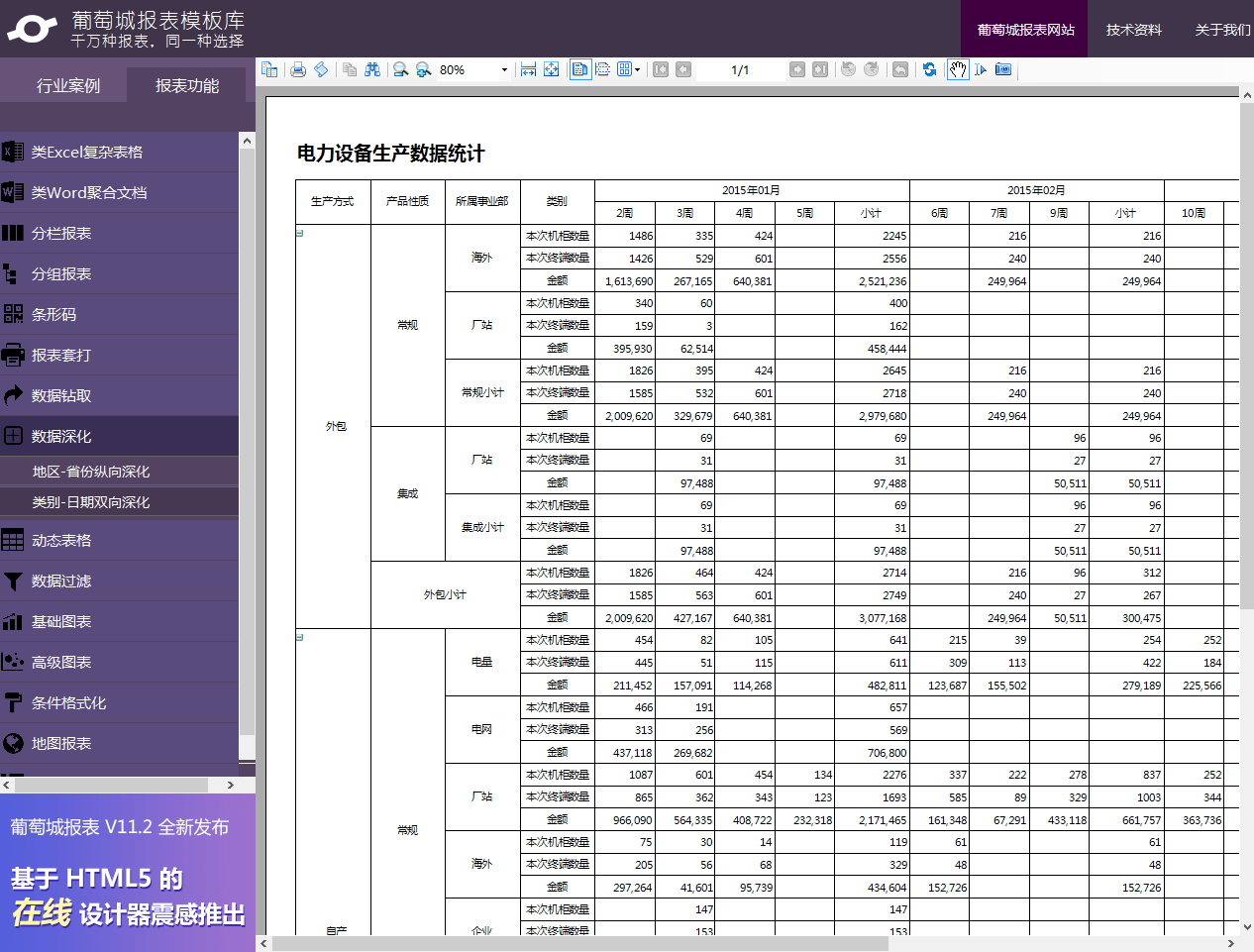Click sidebar horizontal scrollbar left arrow
Screen dimensions: 1254x952
point(7,785)
